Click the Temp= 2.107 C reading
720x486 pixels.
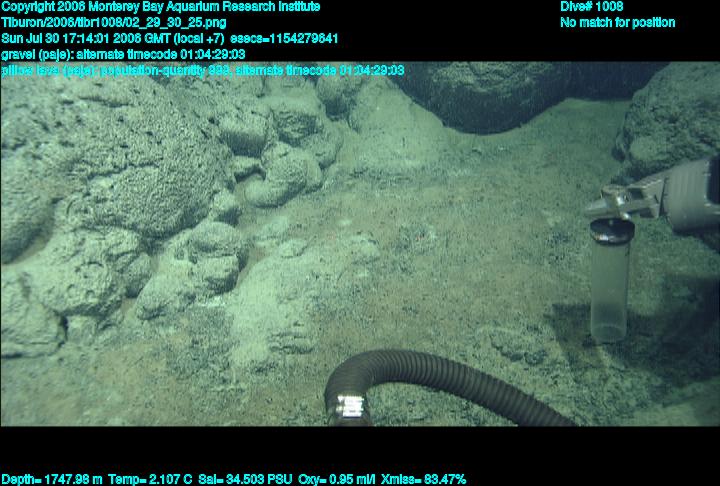point(150,480)
